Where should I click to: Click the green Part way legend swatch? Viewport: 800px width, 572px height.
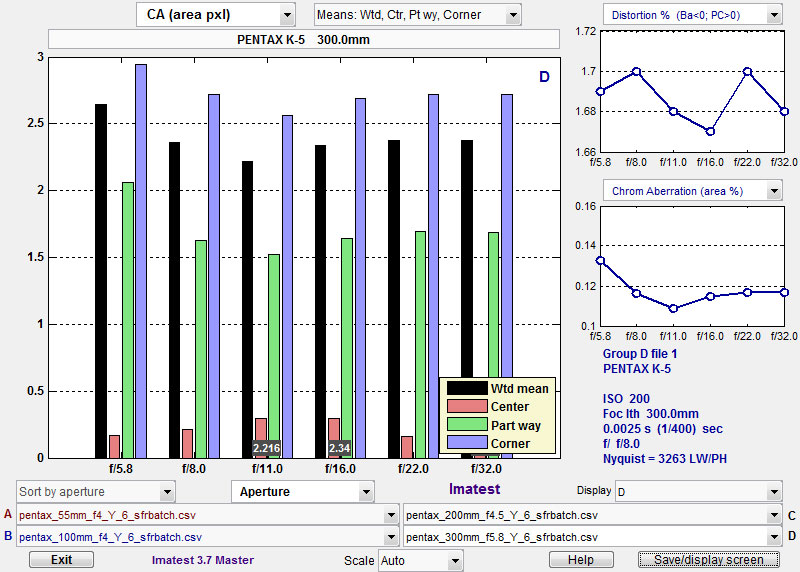pos(467,425)
